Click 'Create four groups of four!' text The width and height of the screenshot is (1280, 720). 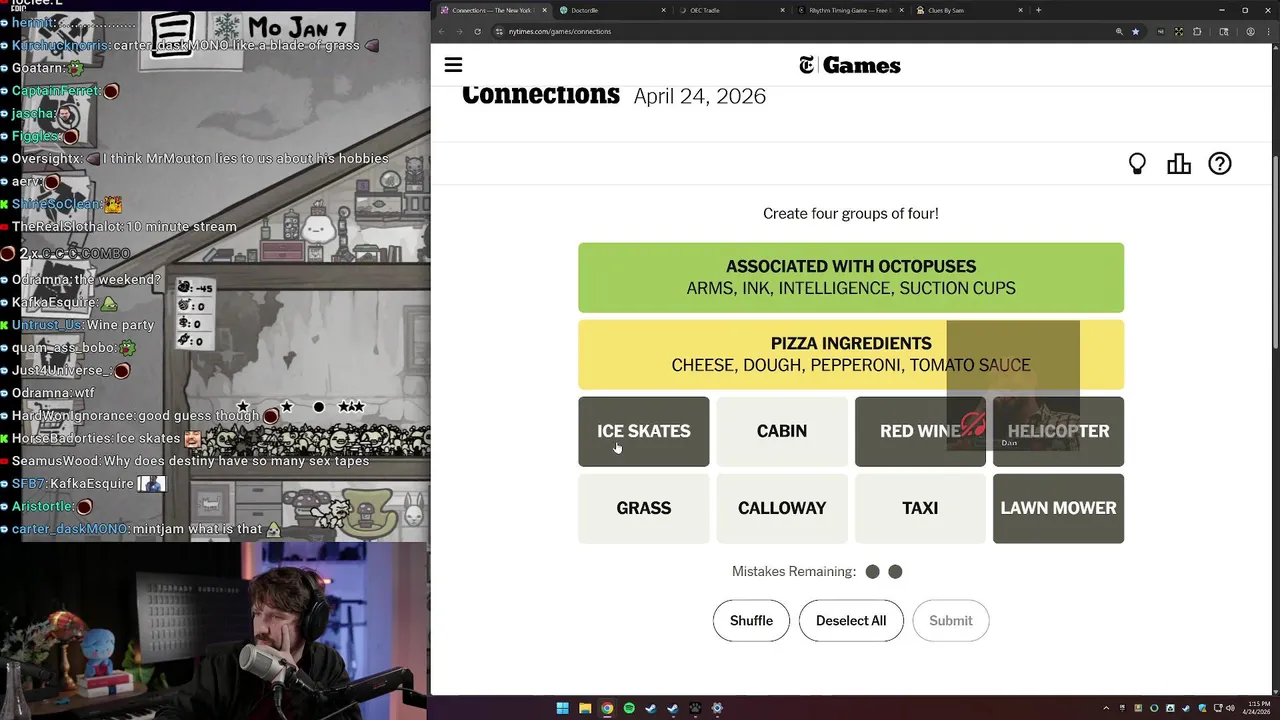pyautogui.click(x=851, y=213)
